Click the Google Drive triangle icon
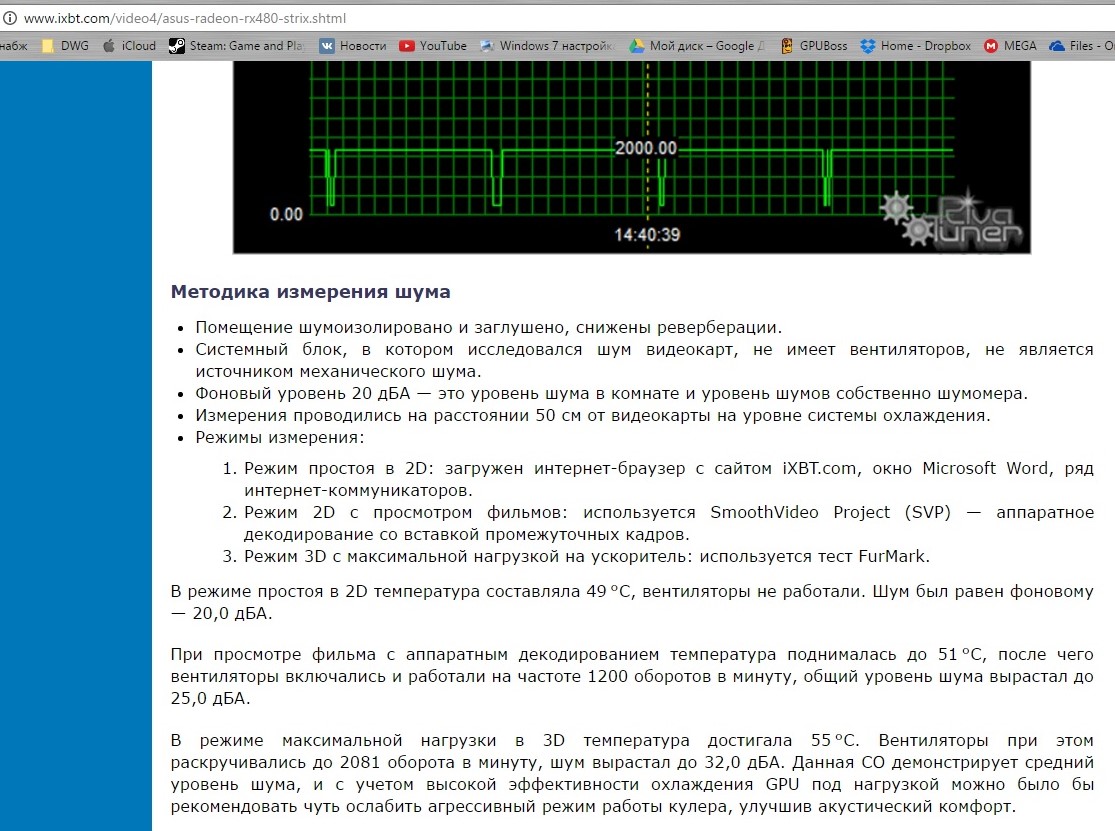The width and height of the screenshot is (1115, 831). point(636,46)
